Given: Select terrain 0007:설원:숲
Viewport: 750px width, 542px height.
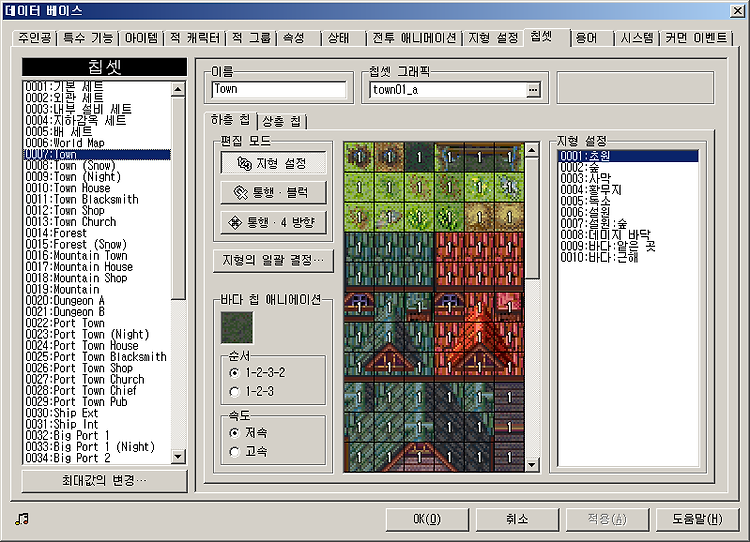Looking at the screenshot, I should tap(628, 223).
